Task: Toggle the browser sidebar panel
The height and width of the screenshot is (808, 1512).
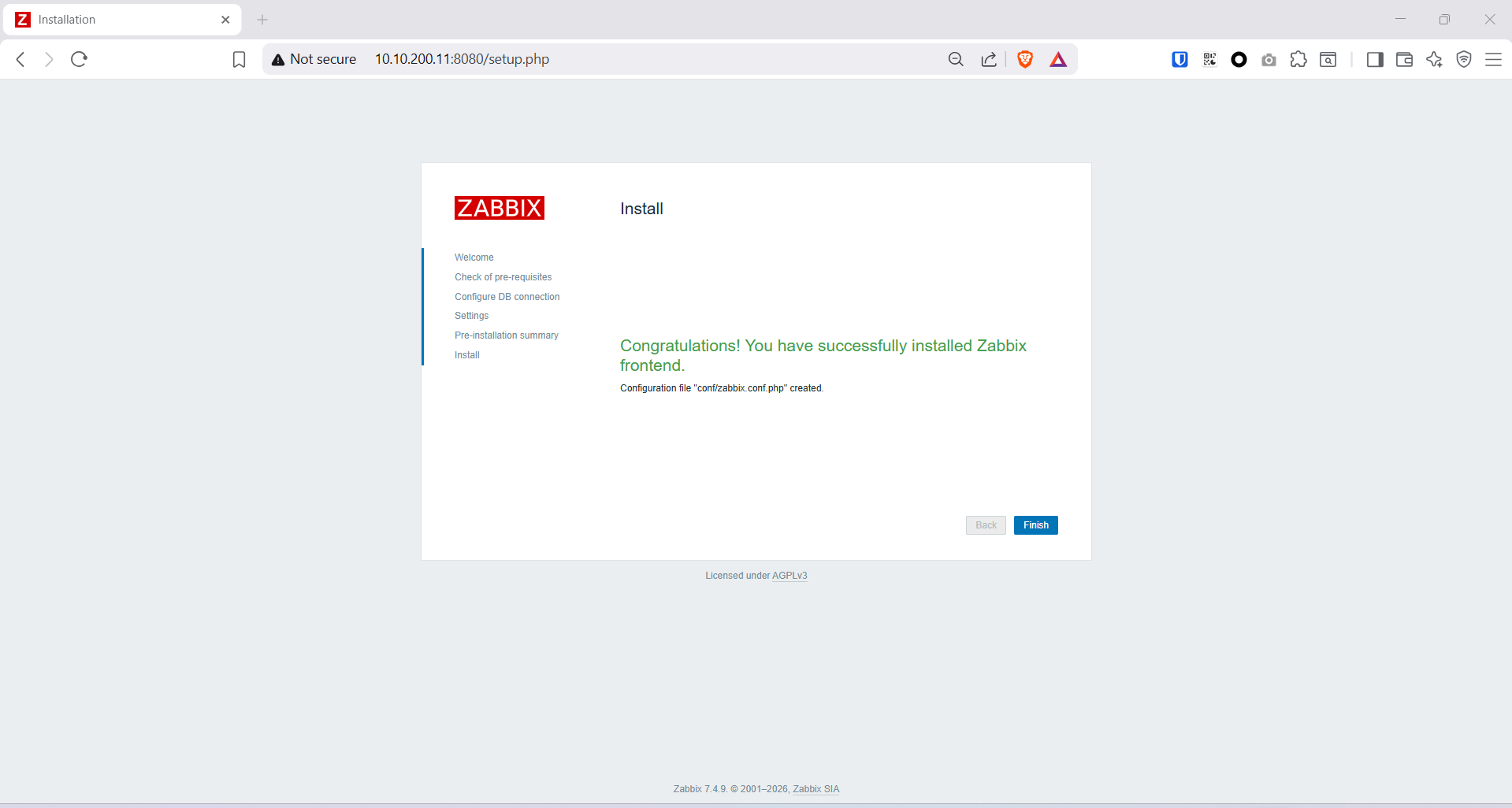Action: tap(1375, 59)
